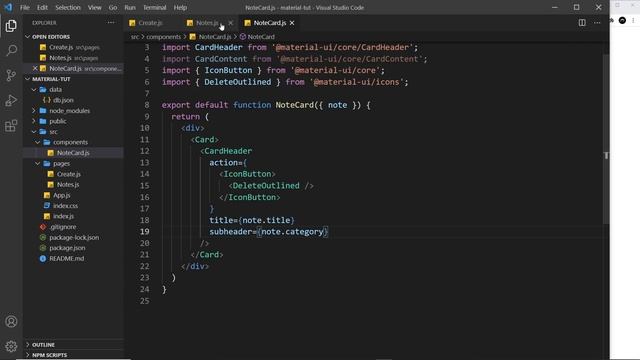Open README.md in file tree

click(67, 258)
